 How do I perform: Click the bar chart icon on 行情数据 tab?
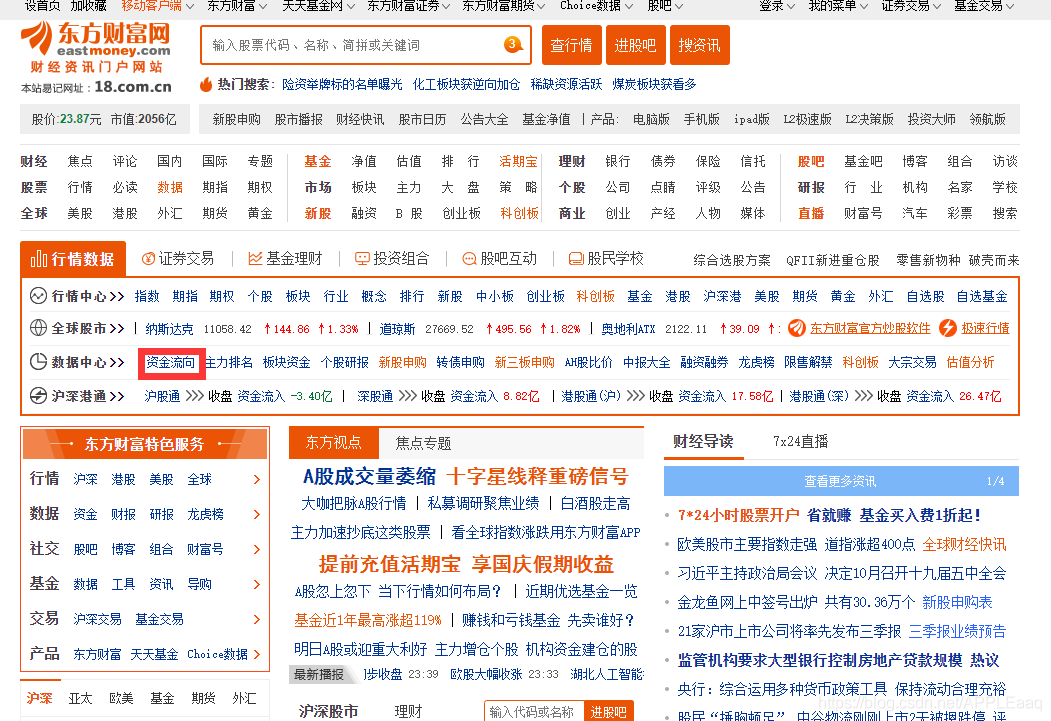[x=39, y=259]
